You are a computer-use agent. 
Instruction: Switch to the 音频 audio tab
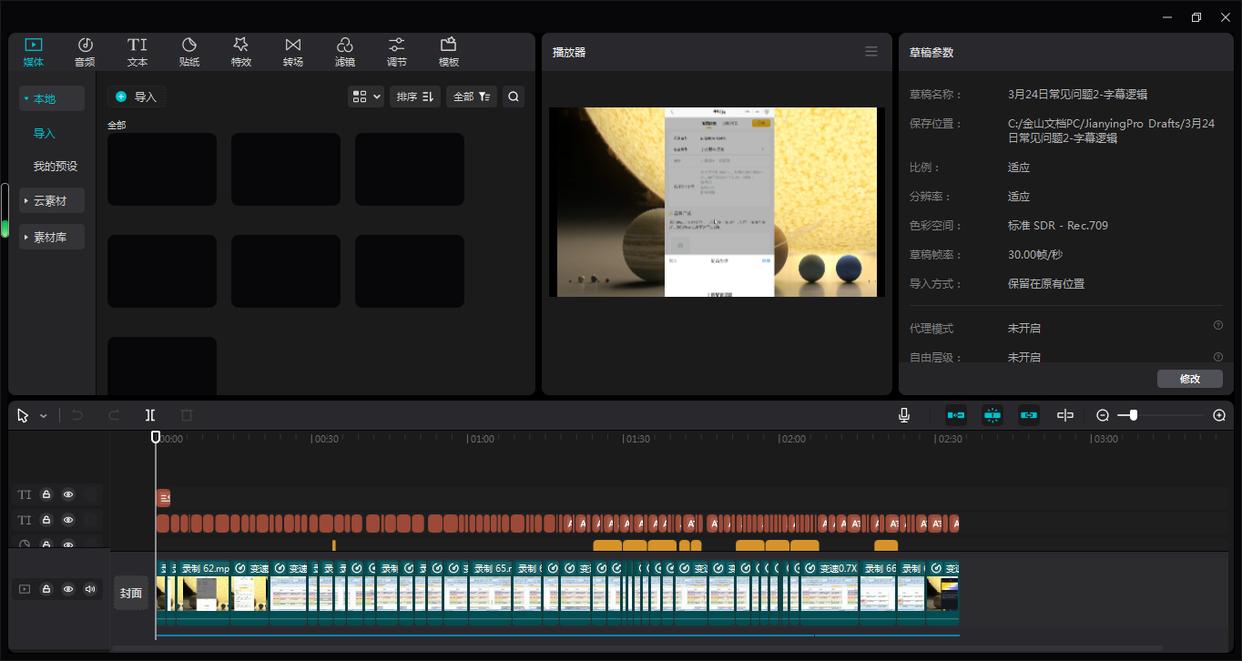pyautogui.click(x=85, y=52)
